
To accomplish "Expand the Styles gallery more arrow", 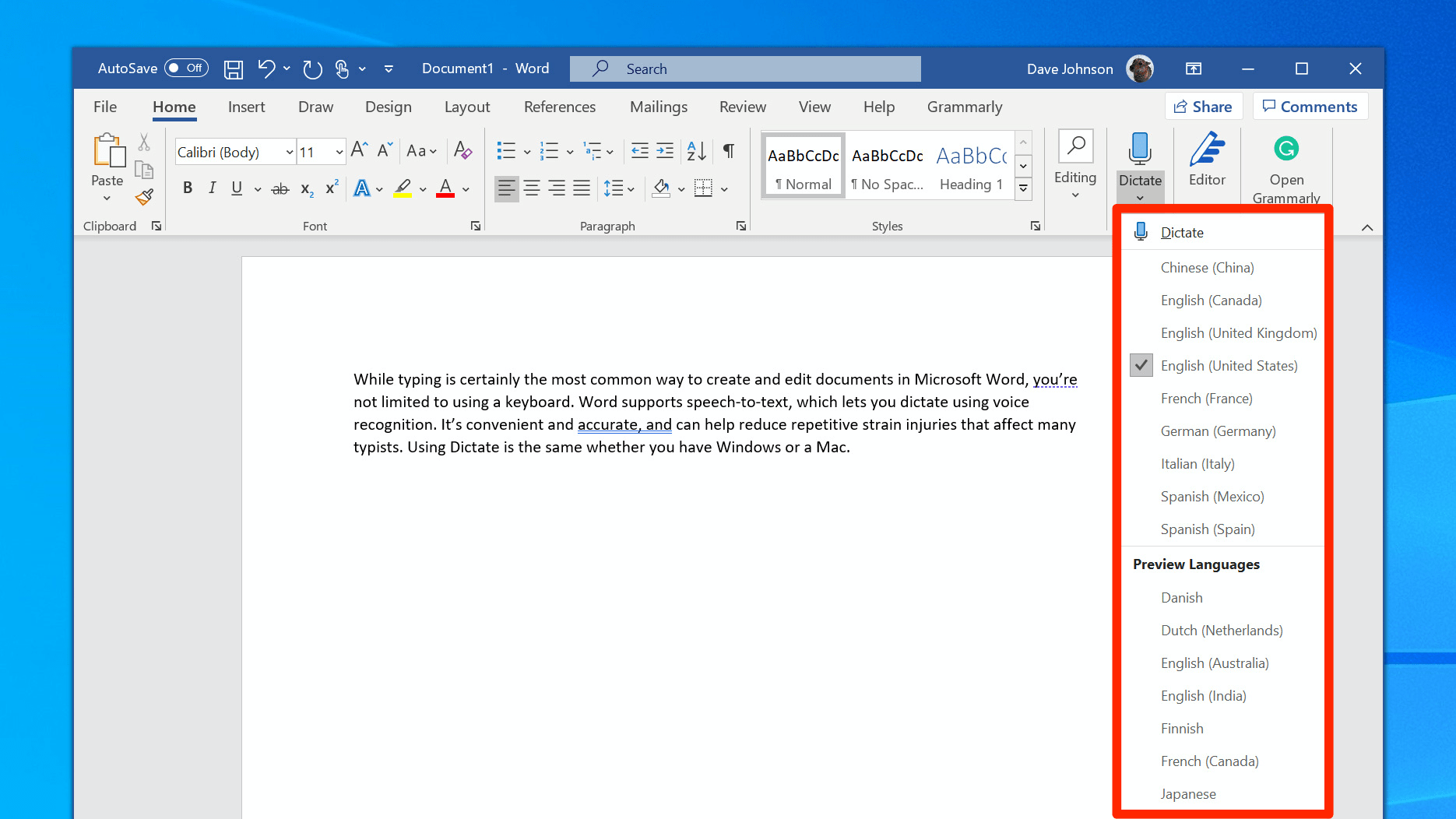I will pyautogui.click(x=1024, y=188).
